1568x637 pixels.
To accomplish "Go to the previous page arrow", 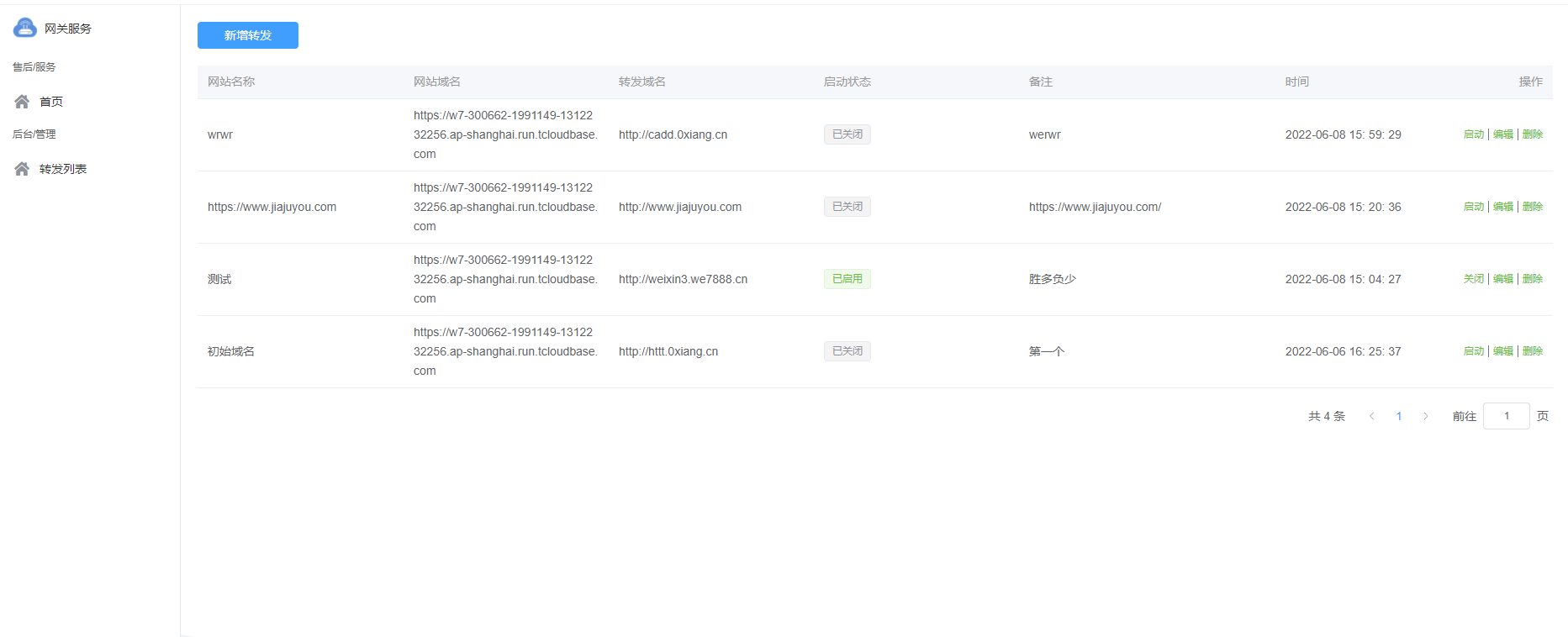I will point(1372,416).
